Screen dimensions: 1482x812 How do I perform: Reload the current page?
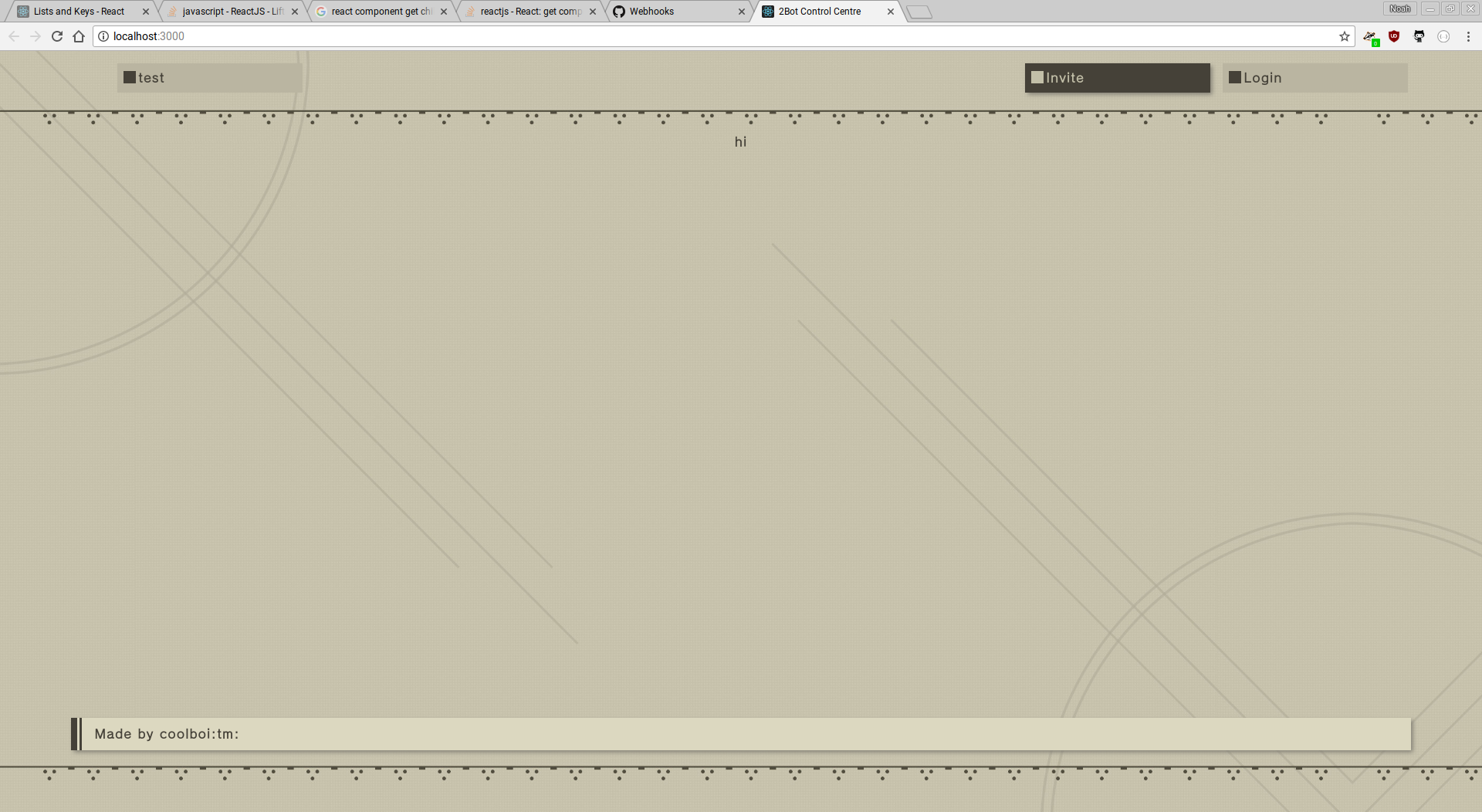[x=57, y=36]
